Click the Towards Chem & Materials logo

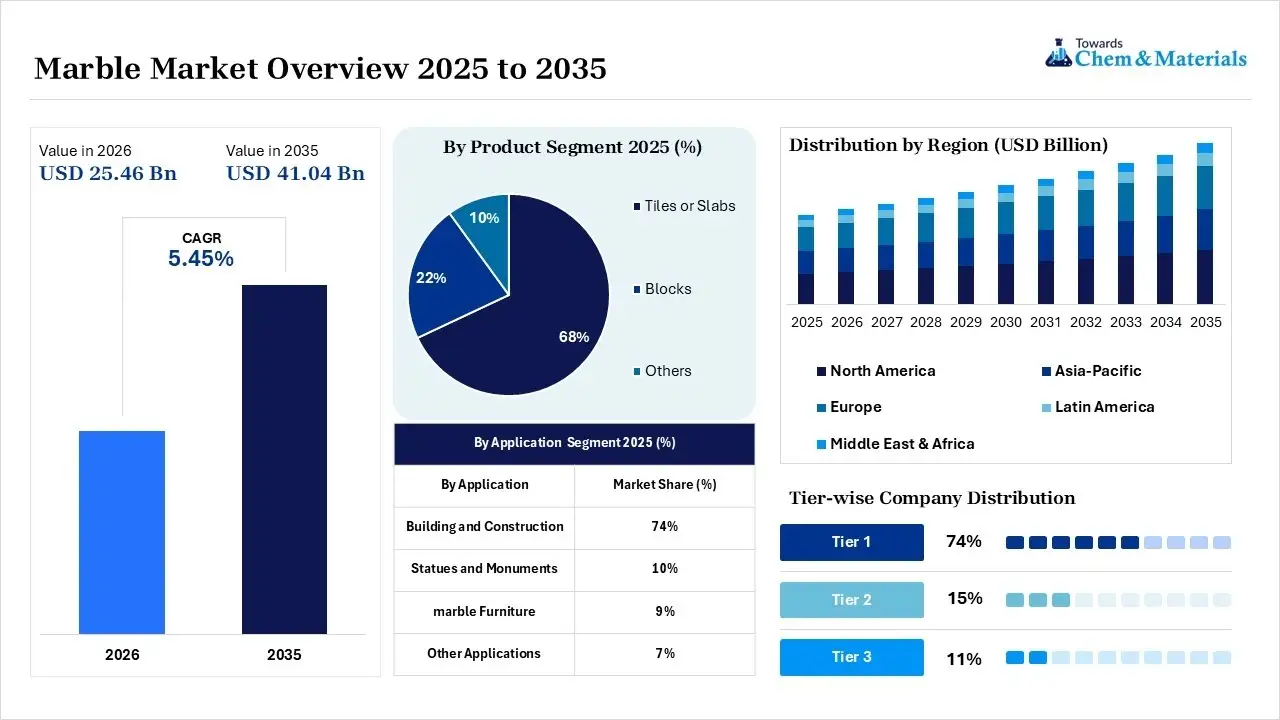(x=1146, y=53)
